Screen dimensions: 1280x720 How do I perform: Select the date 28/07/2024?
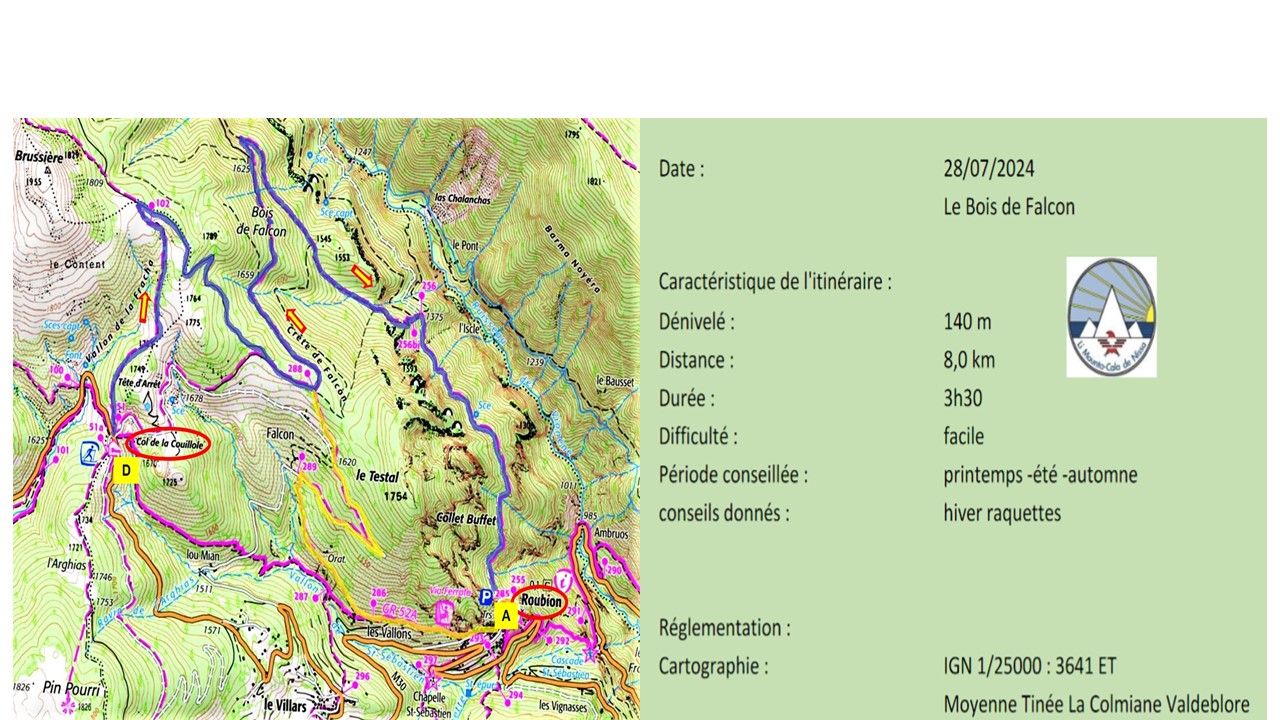988,169
